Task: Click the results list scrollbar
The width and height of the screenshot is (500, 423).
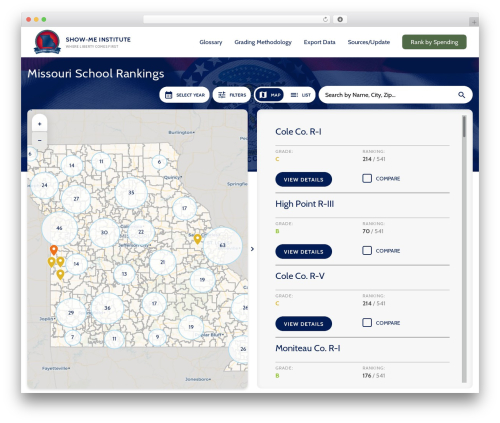Action: (464, 127)
